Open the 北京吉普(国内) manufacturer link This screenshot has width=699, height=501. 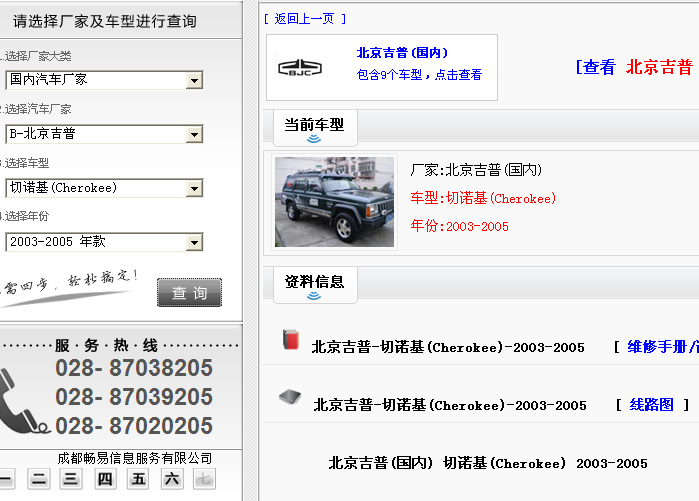pyautogui.click(x=402, y=53)
